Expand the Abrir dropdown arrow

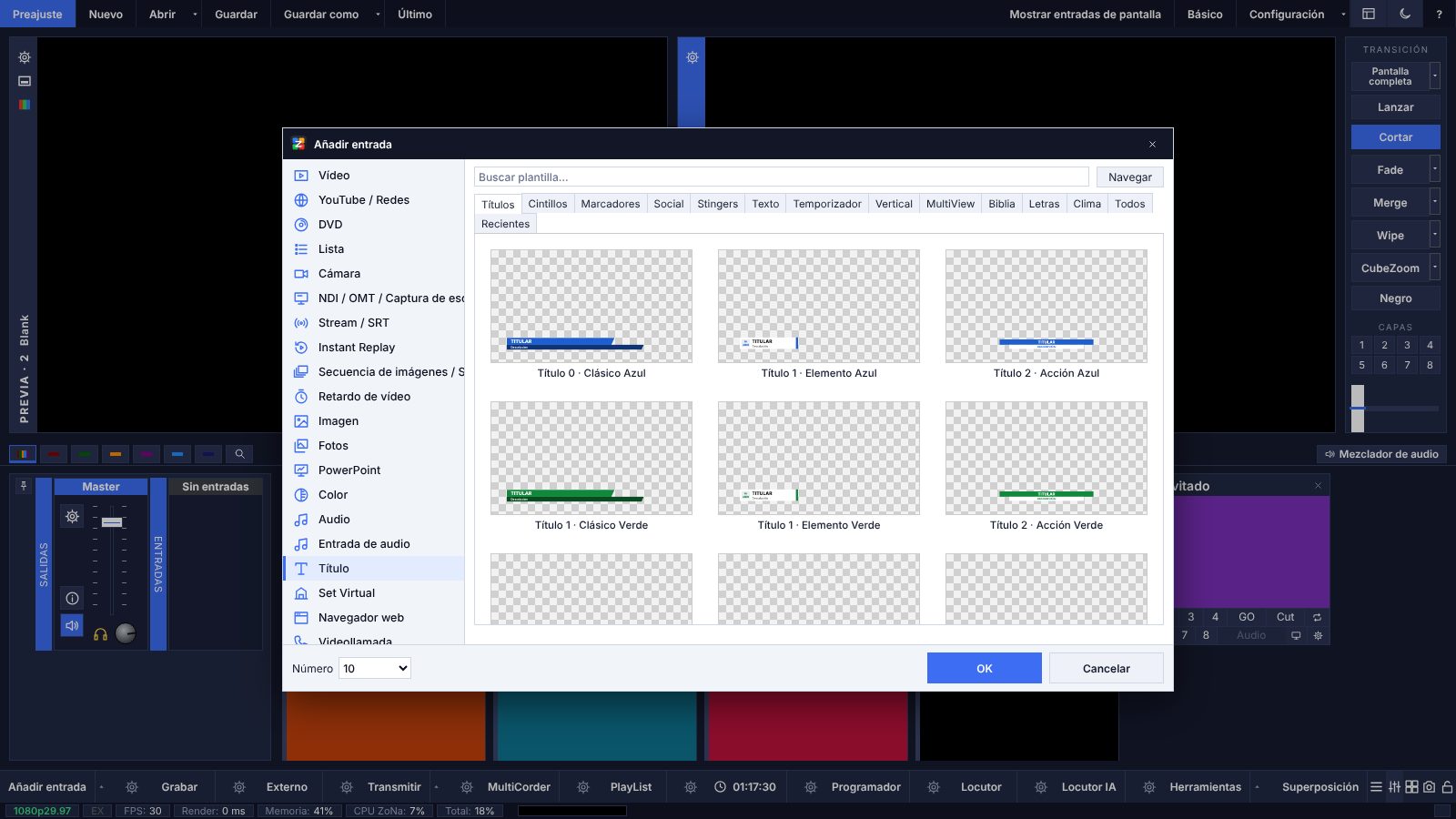point(195,14)
